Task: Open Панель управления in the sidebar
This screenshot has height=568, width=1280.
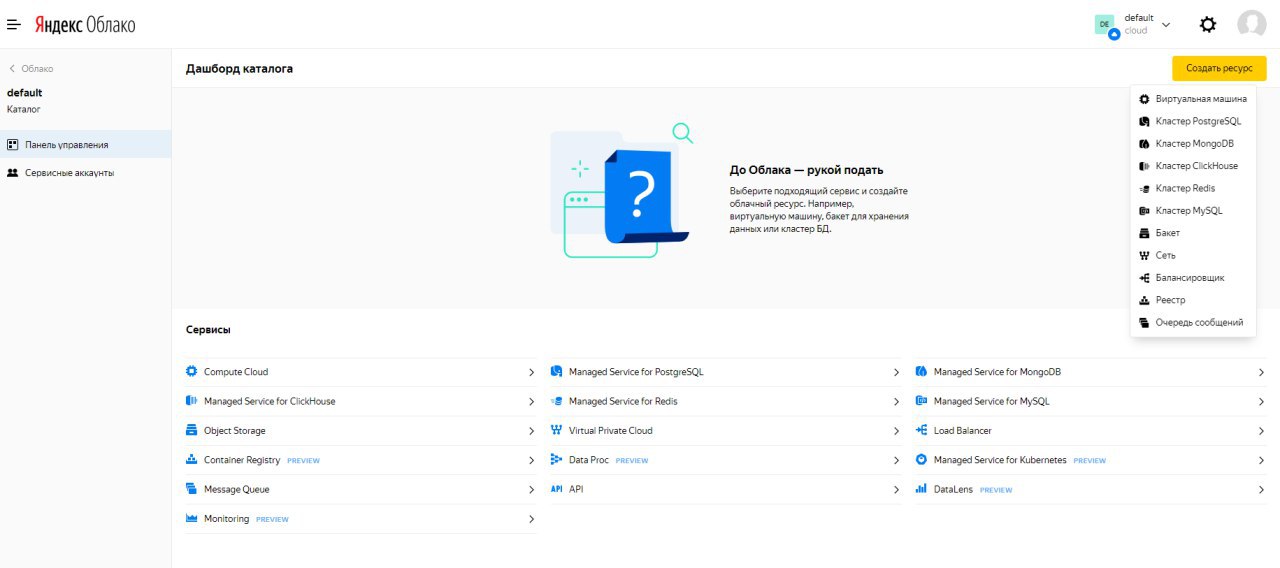Action: 85,145
